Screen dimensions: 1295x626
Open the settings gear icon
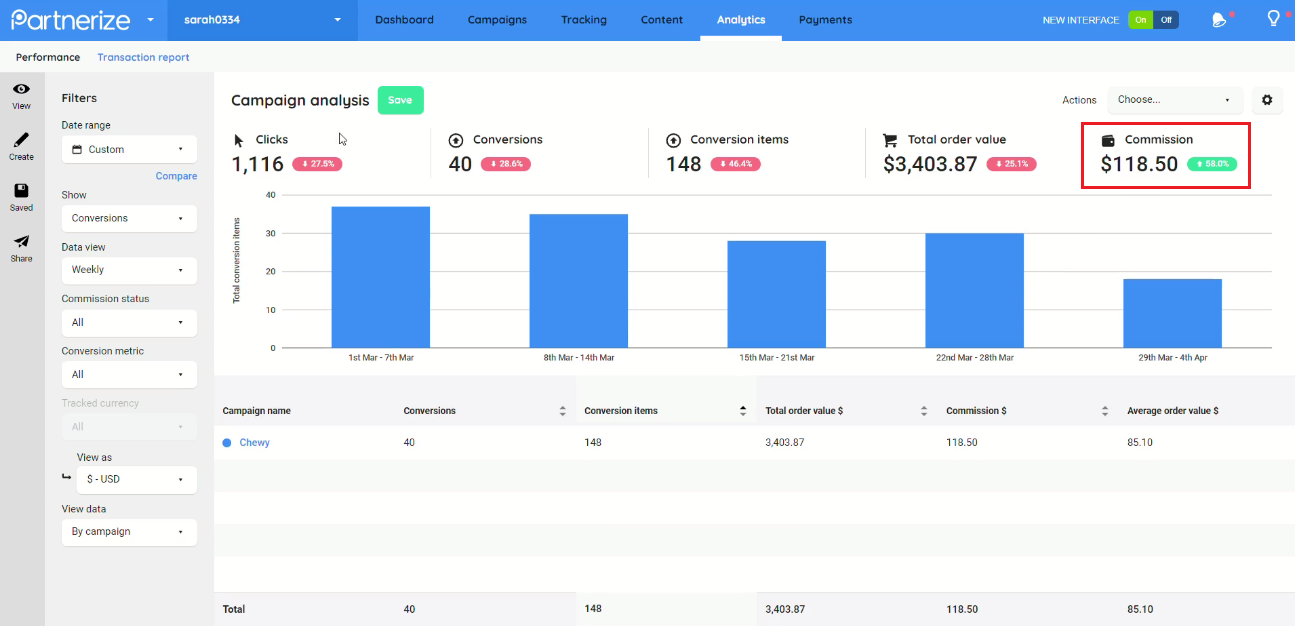tap(1267, 100)
